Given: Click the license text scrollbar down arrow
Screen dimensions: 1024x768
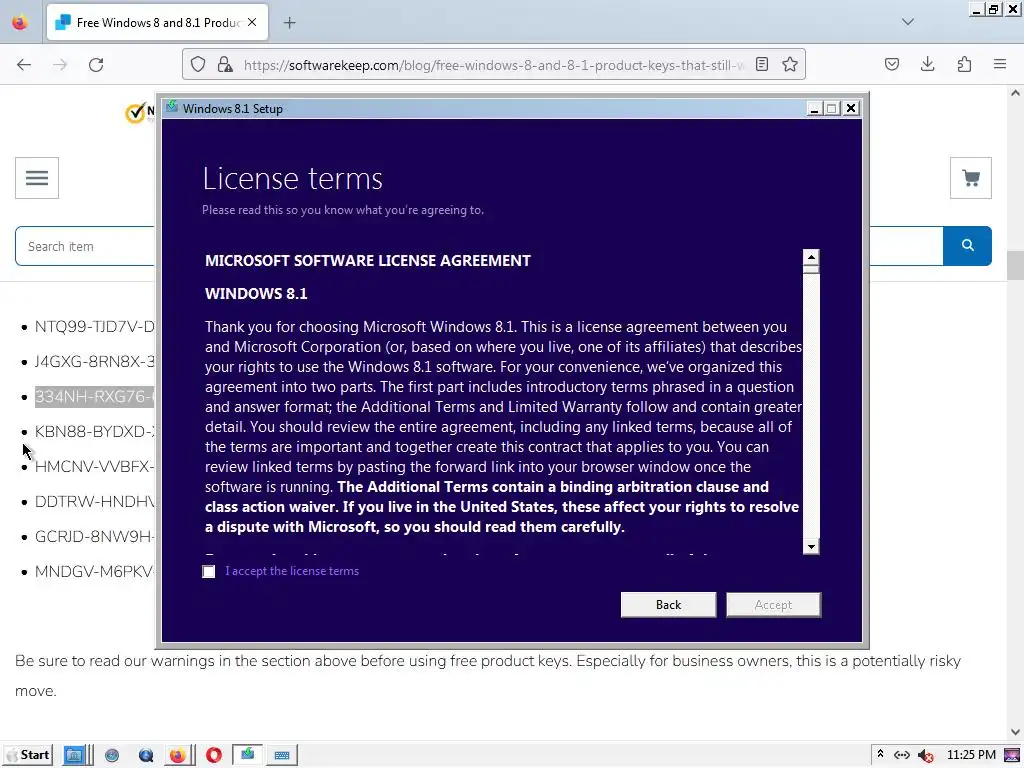Looking at the screenshot, I should click(x=811, y=547).
